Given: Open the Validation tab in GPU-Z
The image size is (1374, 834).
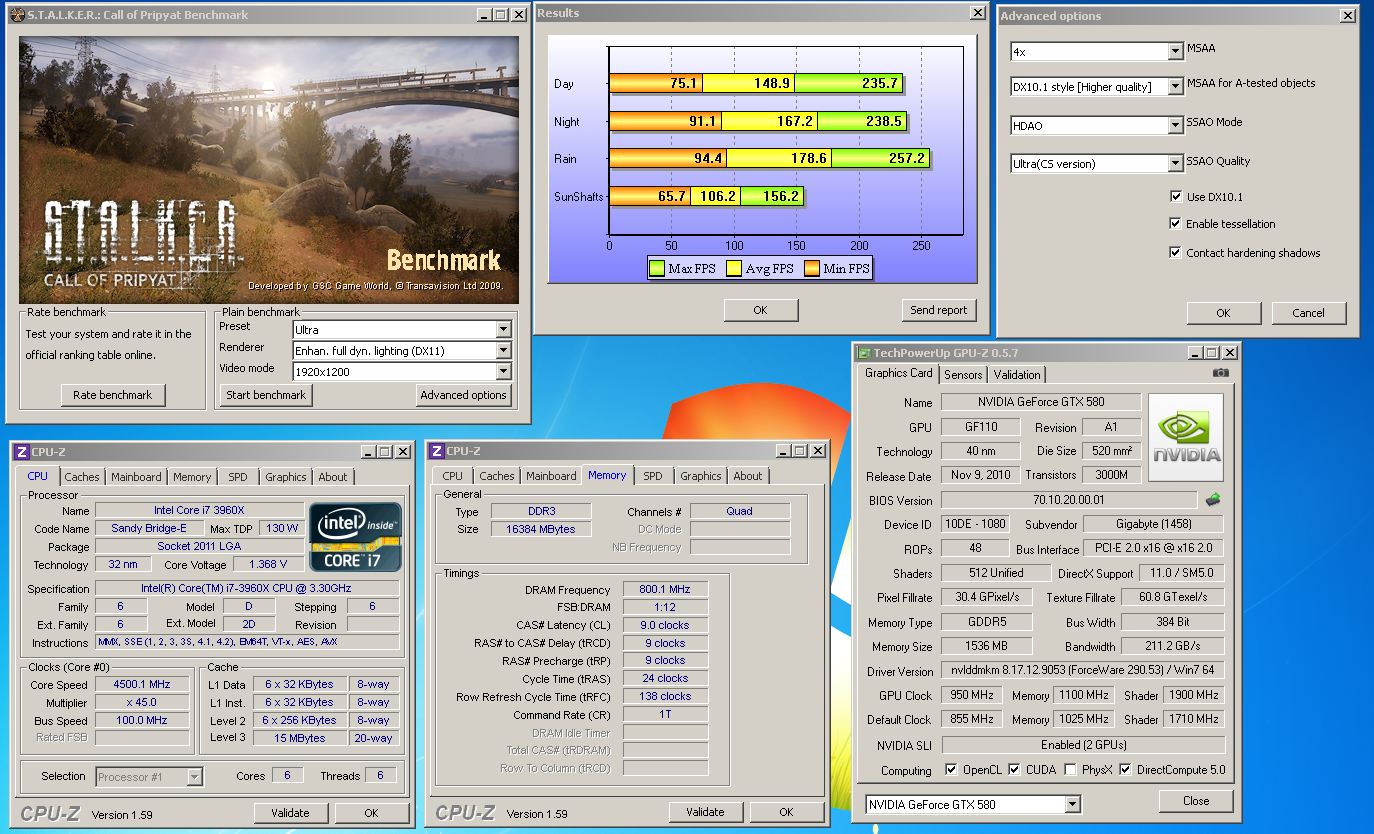Looking at the screenshot, I should (x=1017, y=374).
